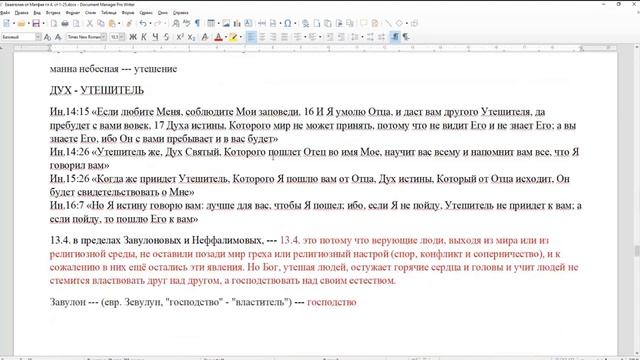Click the New document icon
Image resolution: width=640 pixels, height=360 pixels.
pyautogui.click(x=7, y=23)
